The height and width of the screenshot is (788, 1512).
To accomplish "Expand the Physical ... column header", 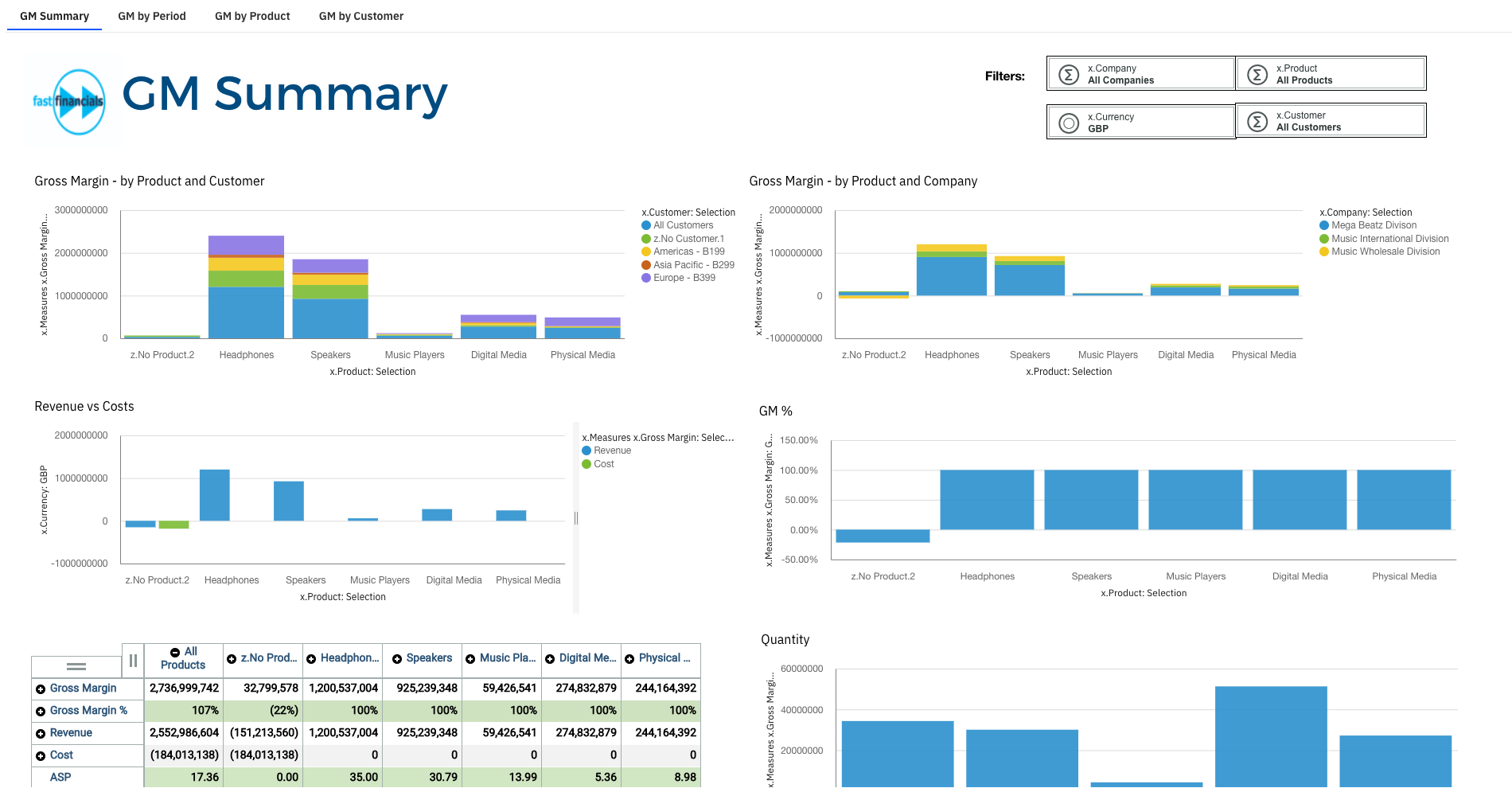I will click(629, 658).
